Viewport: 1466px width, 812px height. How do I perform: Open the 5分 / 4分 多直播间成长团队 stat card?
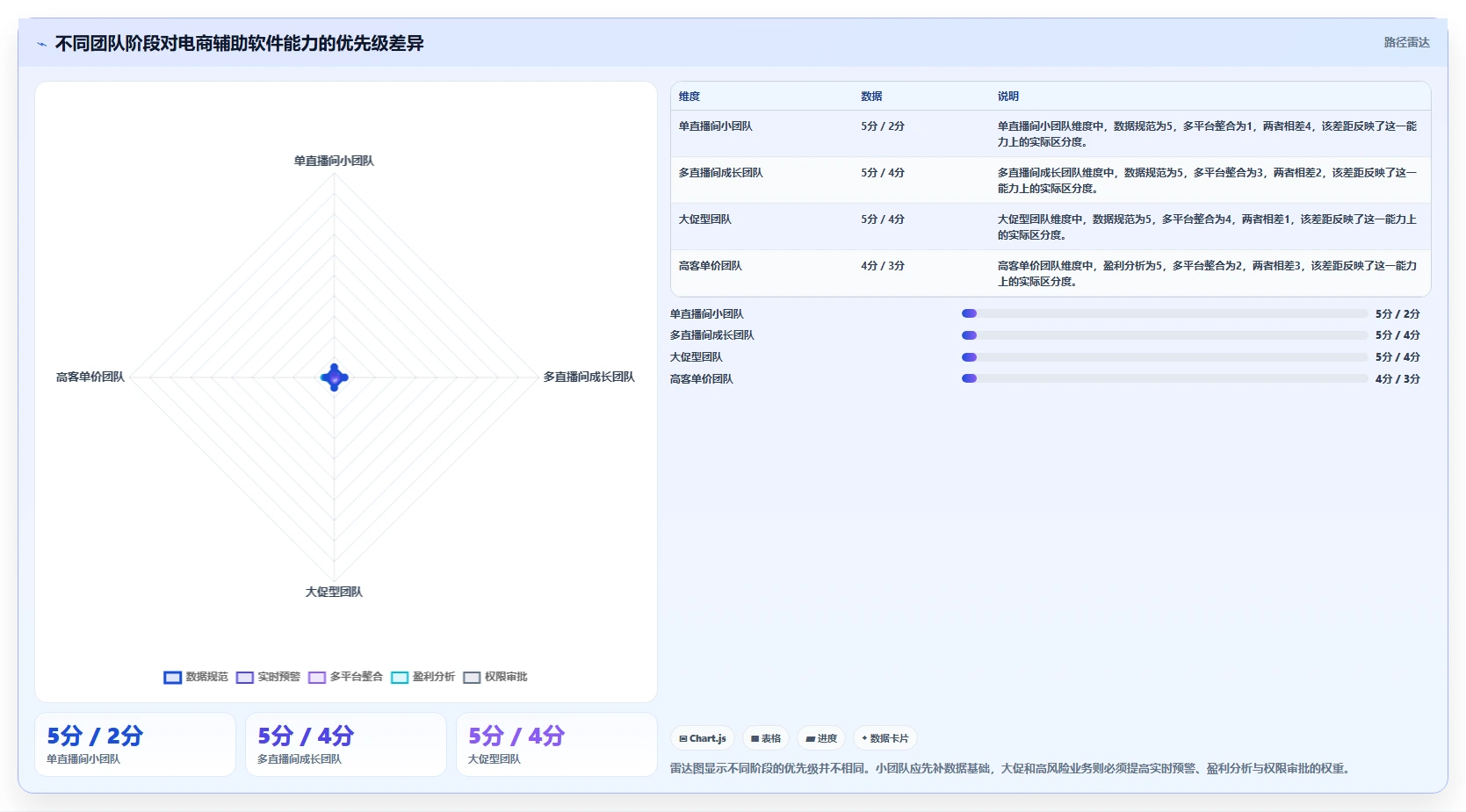click(x=346, y=744)
